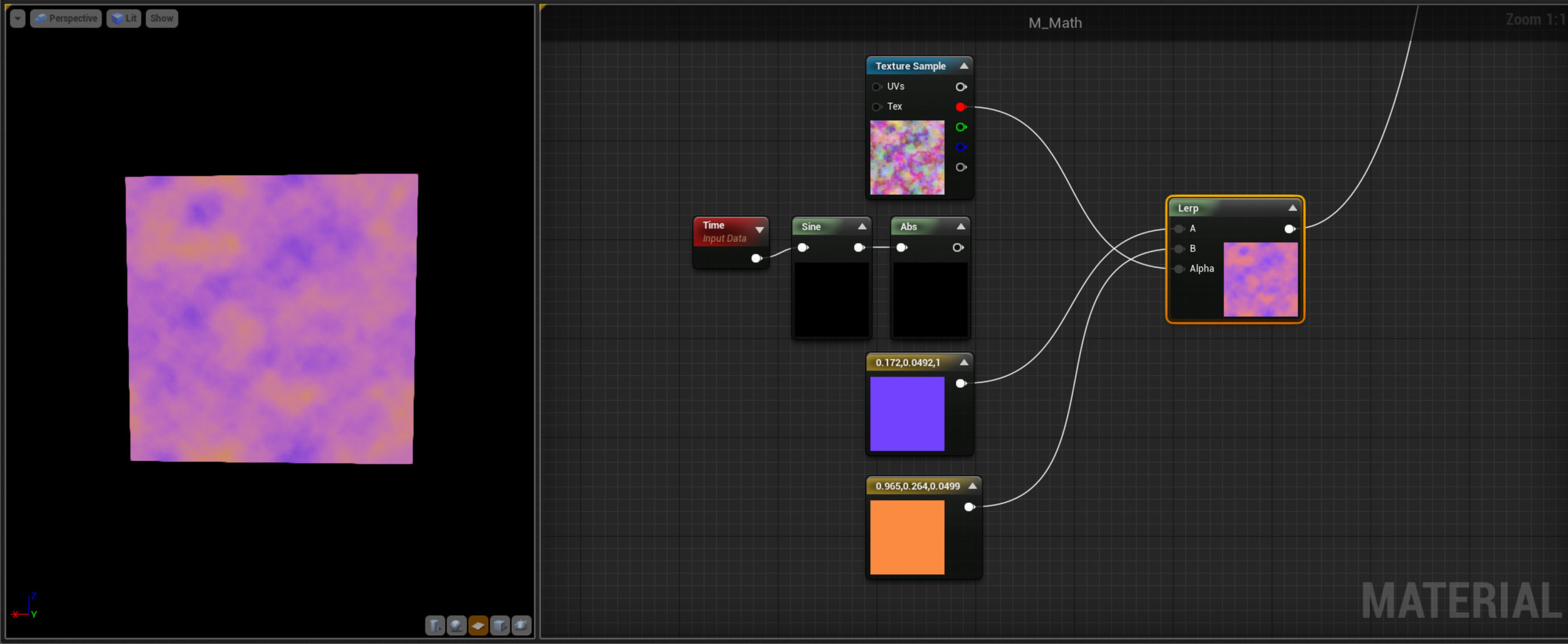Select the cylinder preview mesh icon
This screenshot has height=644, width=1568.
[x=435, y=625]
